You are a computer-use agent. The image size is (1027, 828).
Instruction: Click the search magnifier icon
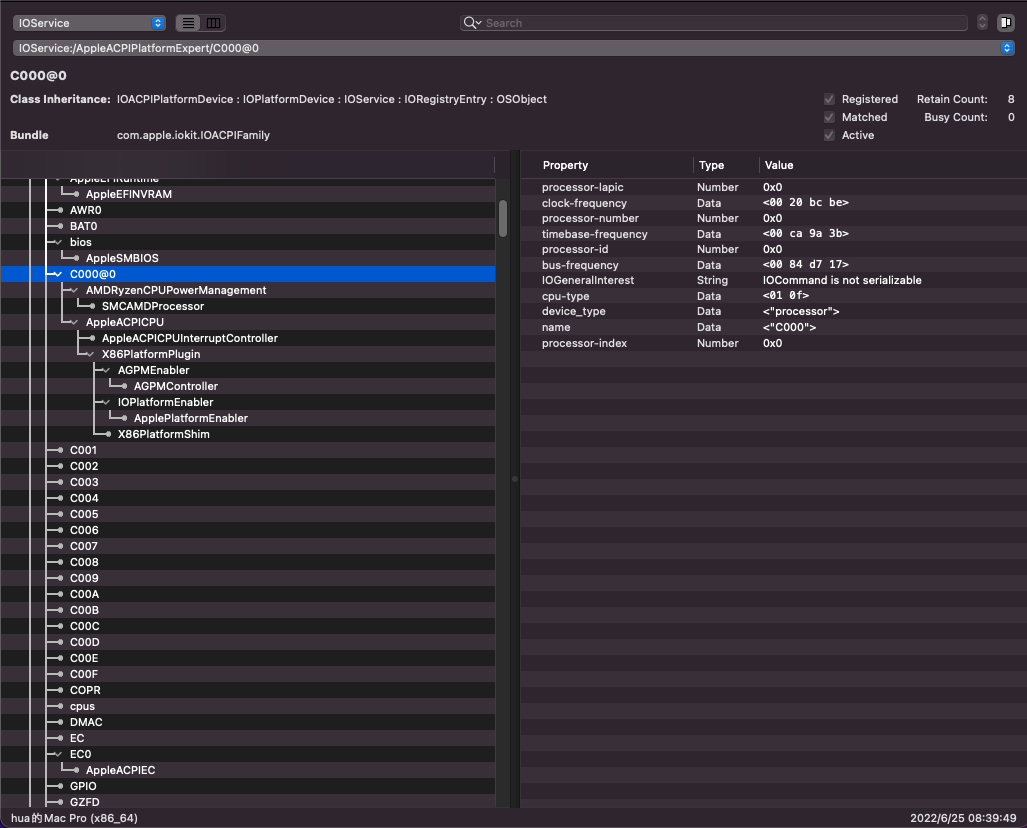click(471, 23)
